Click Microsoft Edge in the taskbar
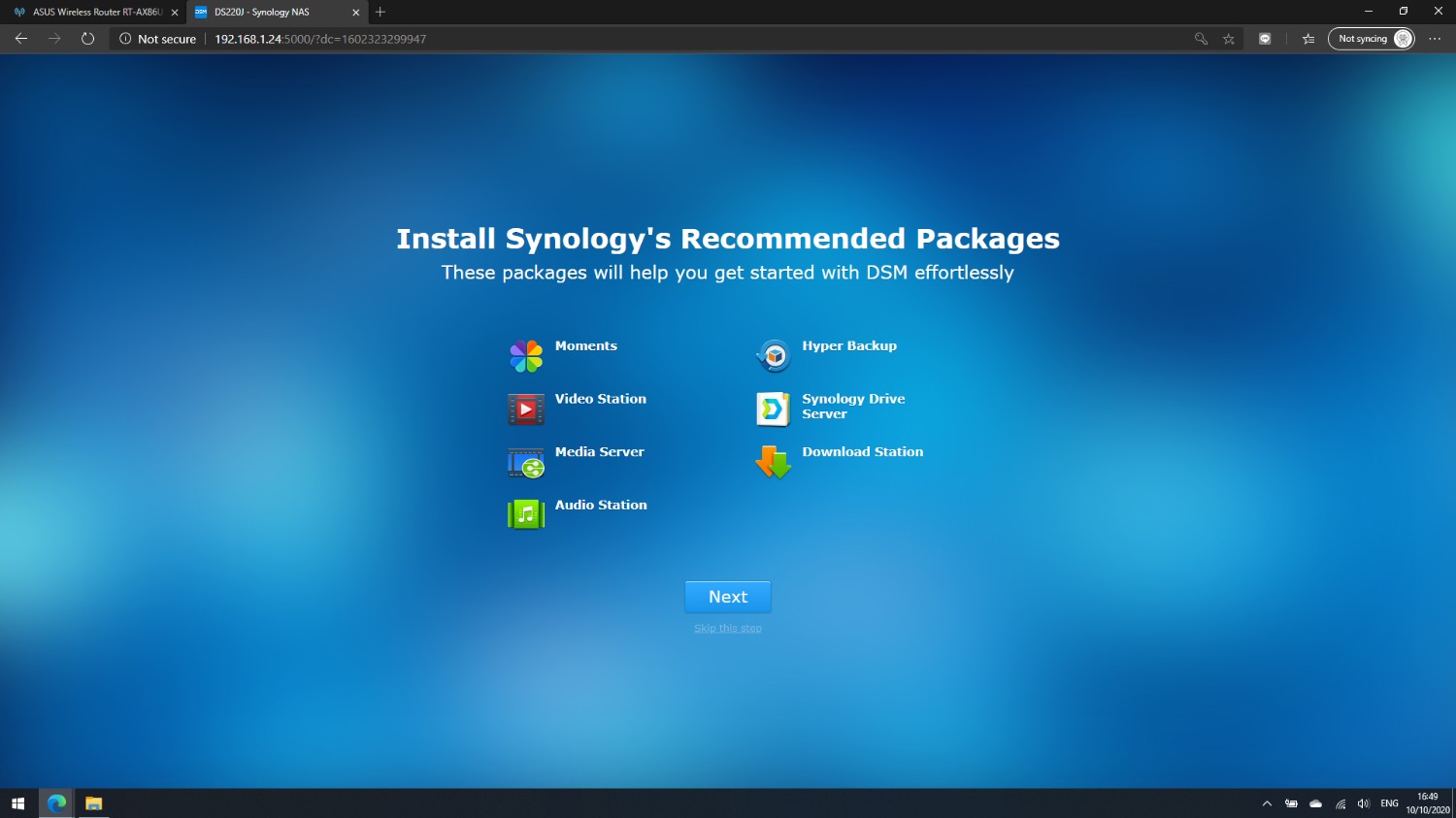1456x818 pixels. (56, 803)
